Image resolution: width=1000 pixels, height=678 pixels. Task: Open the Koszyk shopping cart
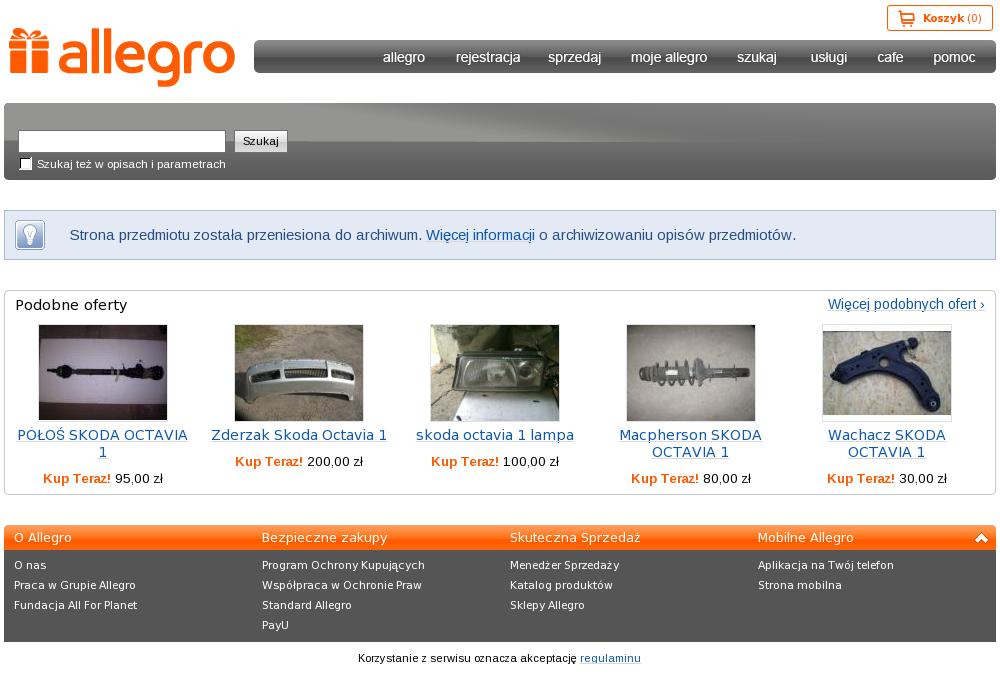939,18
